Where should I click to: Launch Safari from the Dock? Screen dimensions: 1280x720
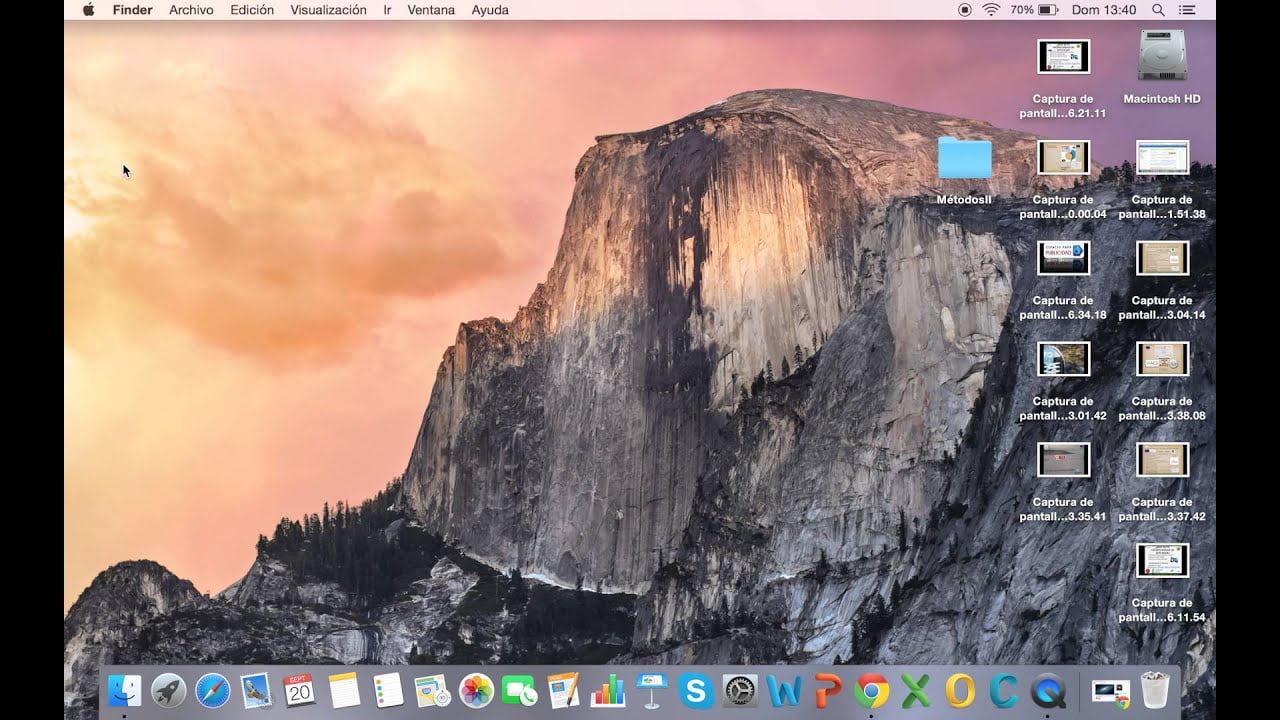tap(213, 690)
